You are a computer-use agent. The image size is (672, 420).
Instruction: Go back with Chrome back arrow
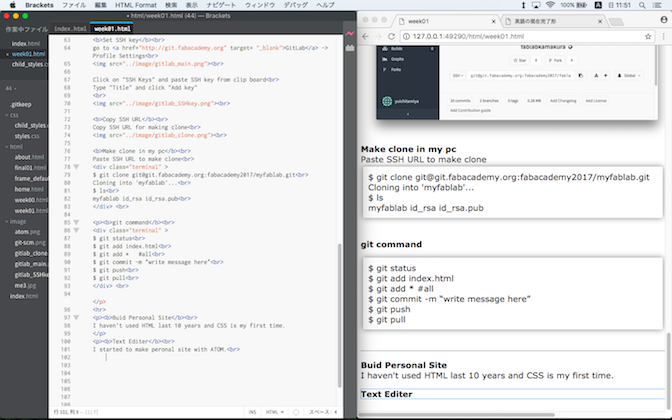365,36
